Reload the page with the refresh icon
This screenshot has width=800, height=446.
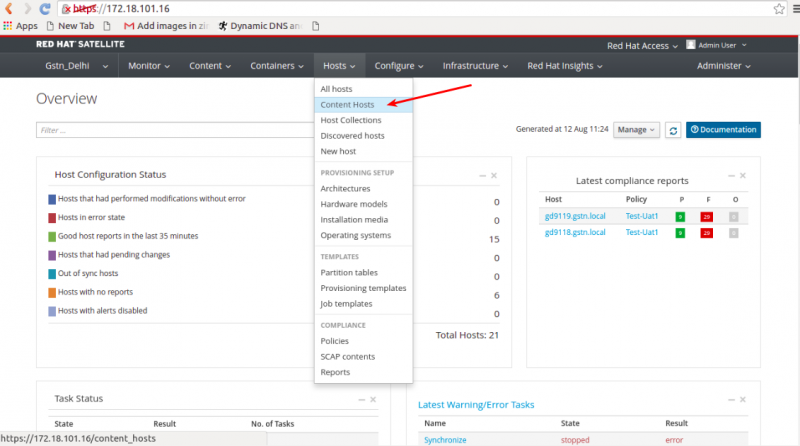[45, 9]
